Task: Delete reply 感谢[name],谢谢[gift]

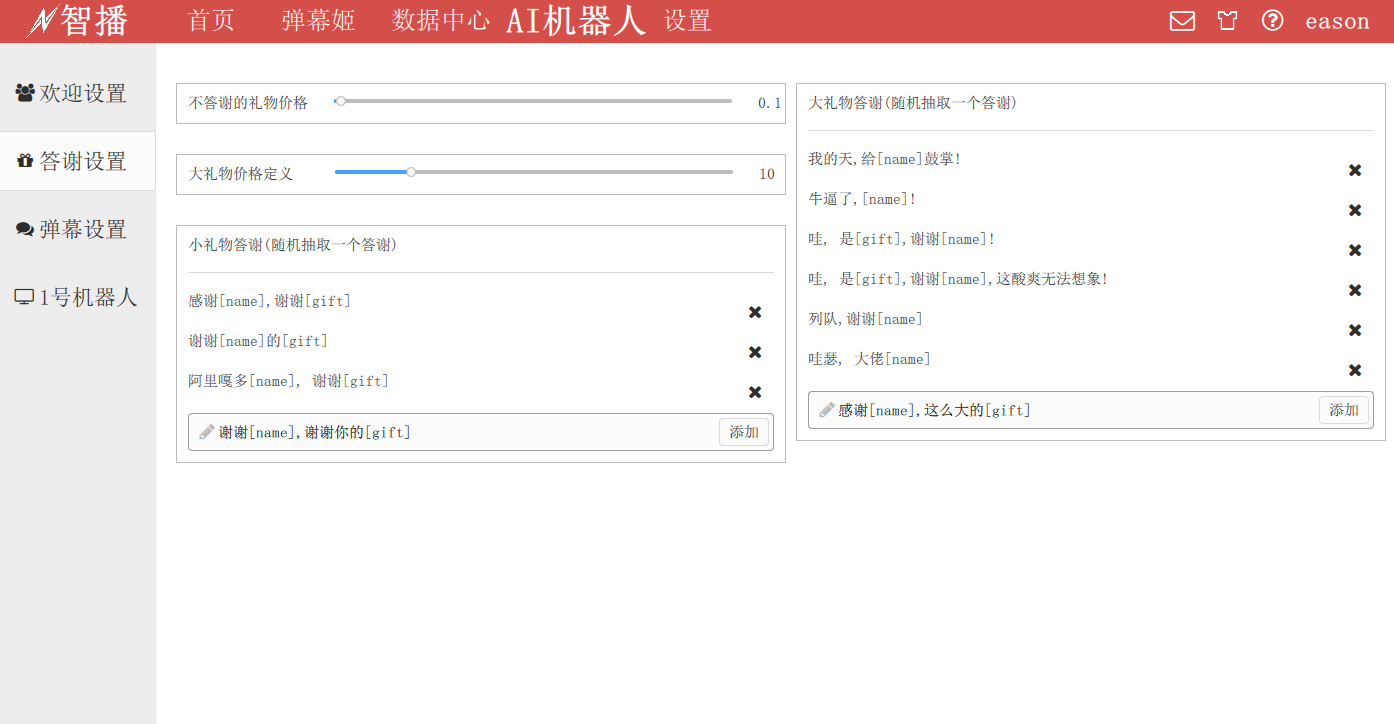Action: (x=755, y=312)
